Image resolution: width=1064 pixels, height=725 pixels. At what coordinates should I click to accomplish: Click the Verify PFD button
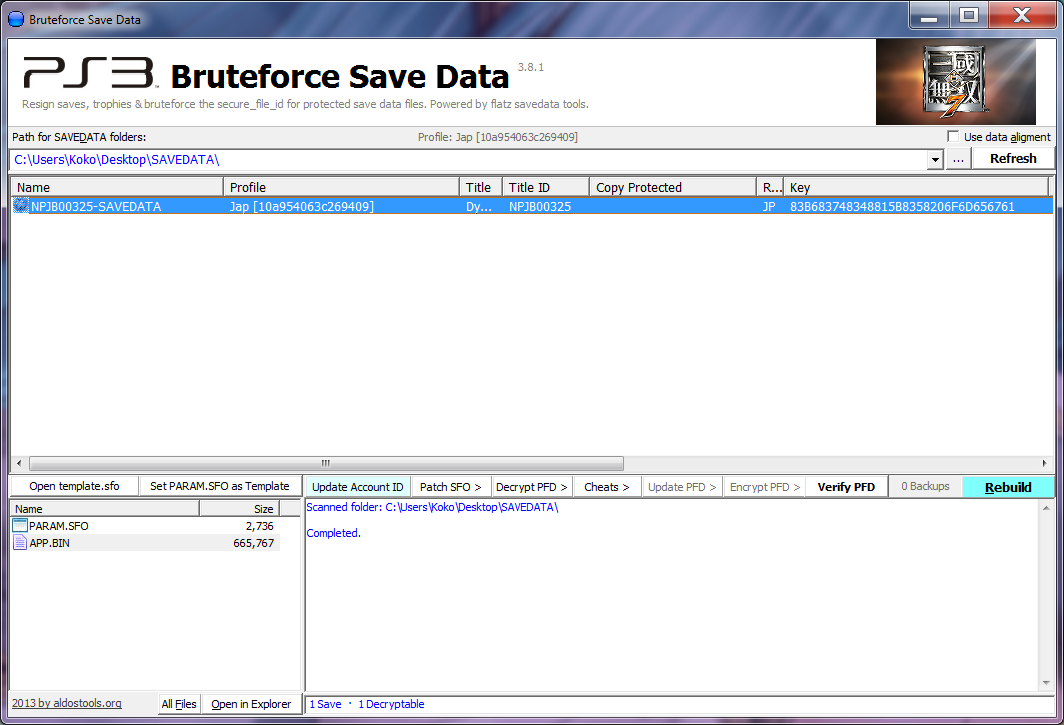click(x=846, y=487)
